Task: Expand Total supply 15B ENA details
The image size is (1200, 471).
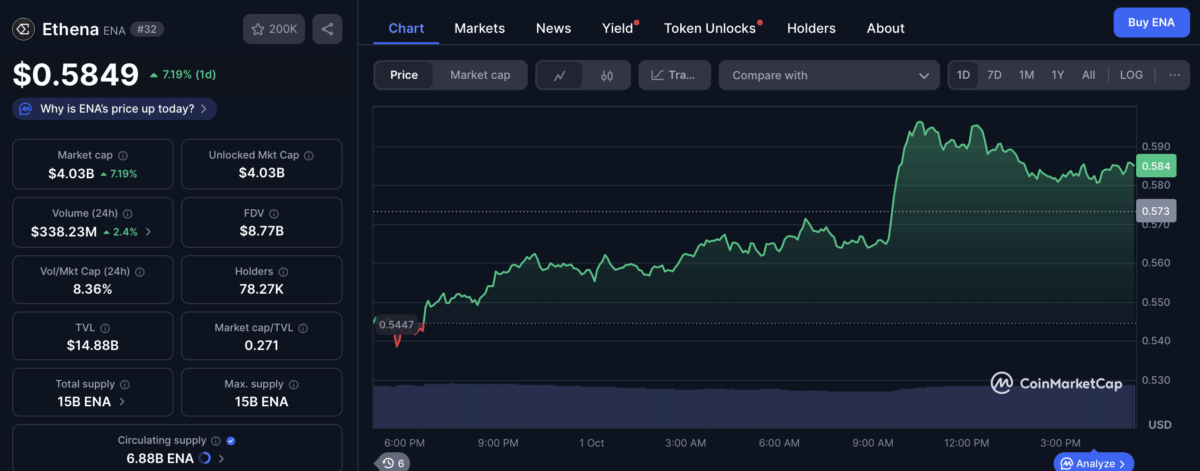Action: pyautogui.click(x=122, y=401)
